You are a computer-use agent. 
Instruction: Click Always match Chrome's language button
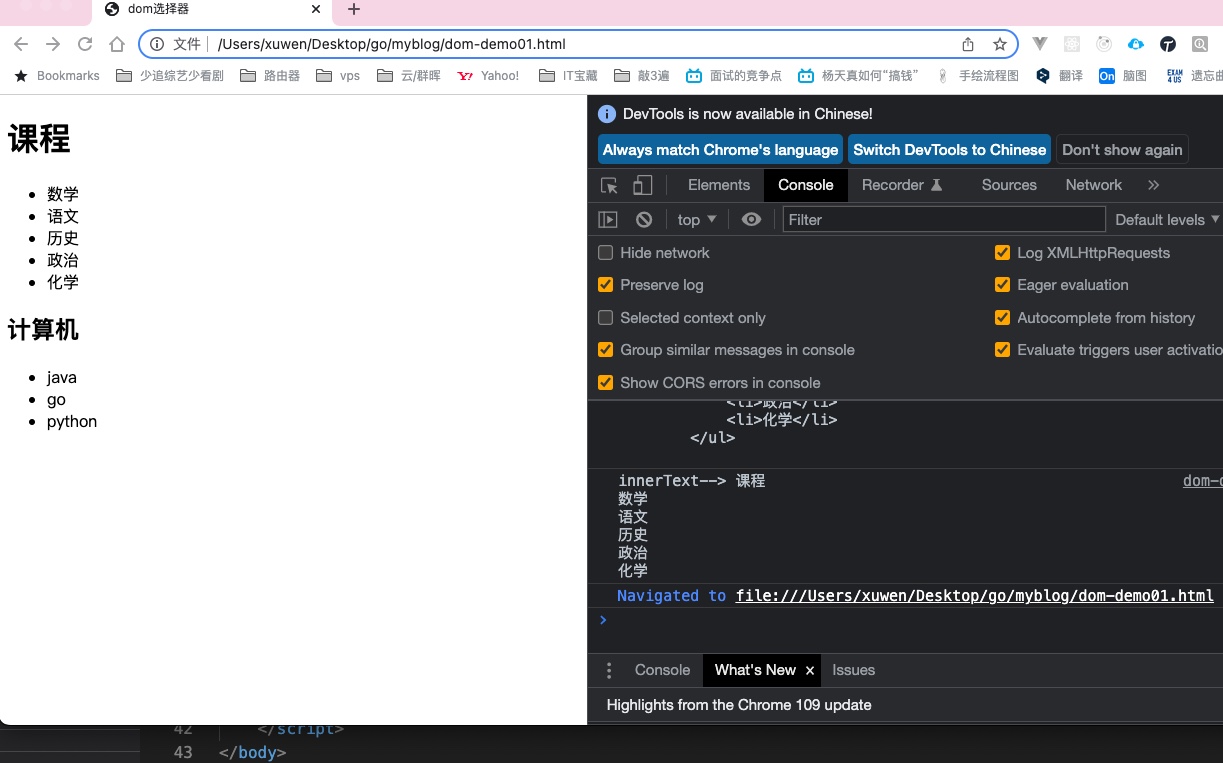click(720, 150)
